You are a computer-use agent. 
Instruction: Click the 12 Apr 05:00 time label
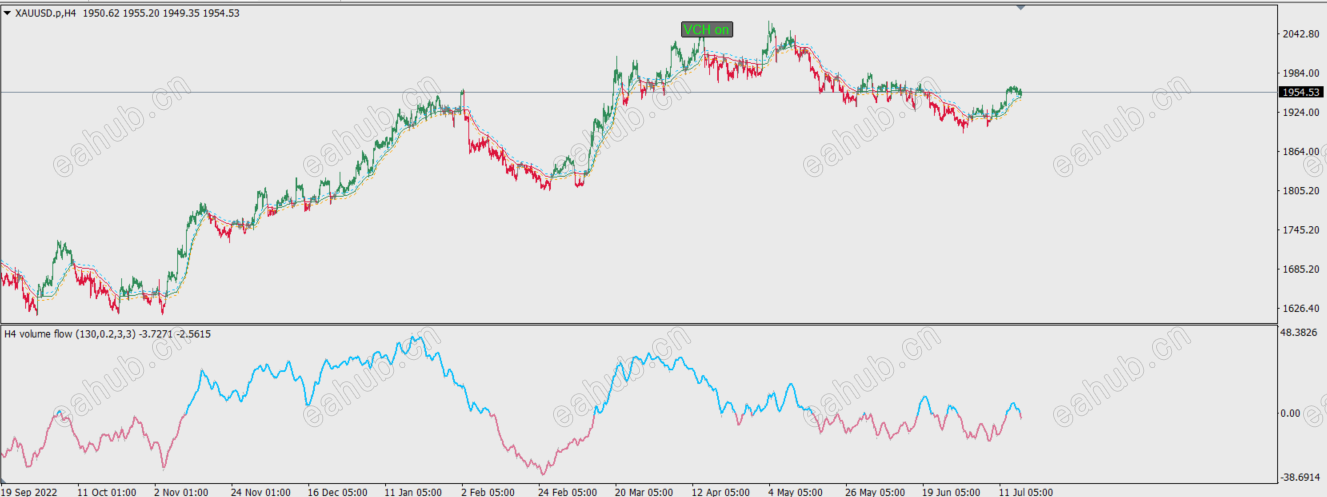(721, 491)
